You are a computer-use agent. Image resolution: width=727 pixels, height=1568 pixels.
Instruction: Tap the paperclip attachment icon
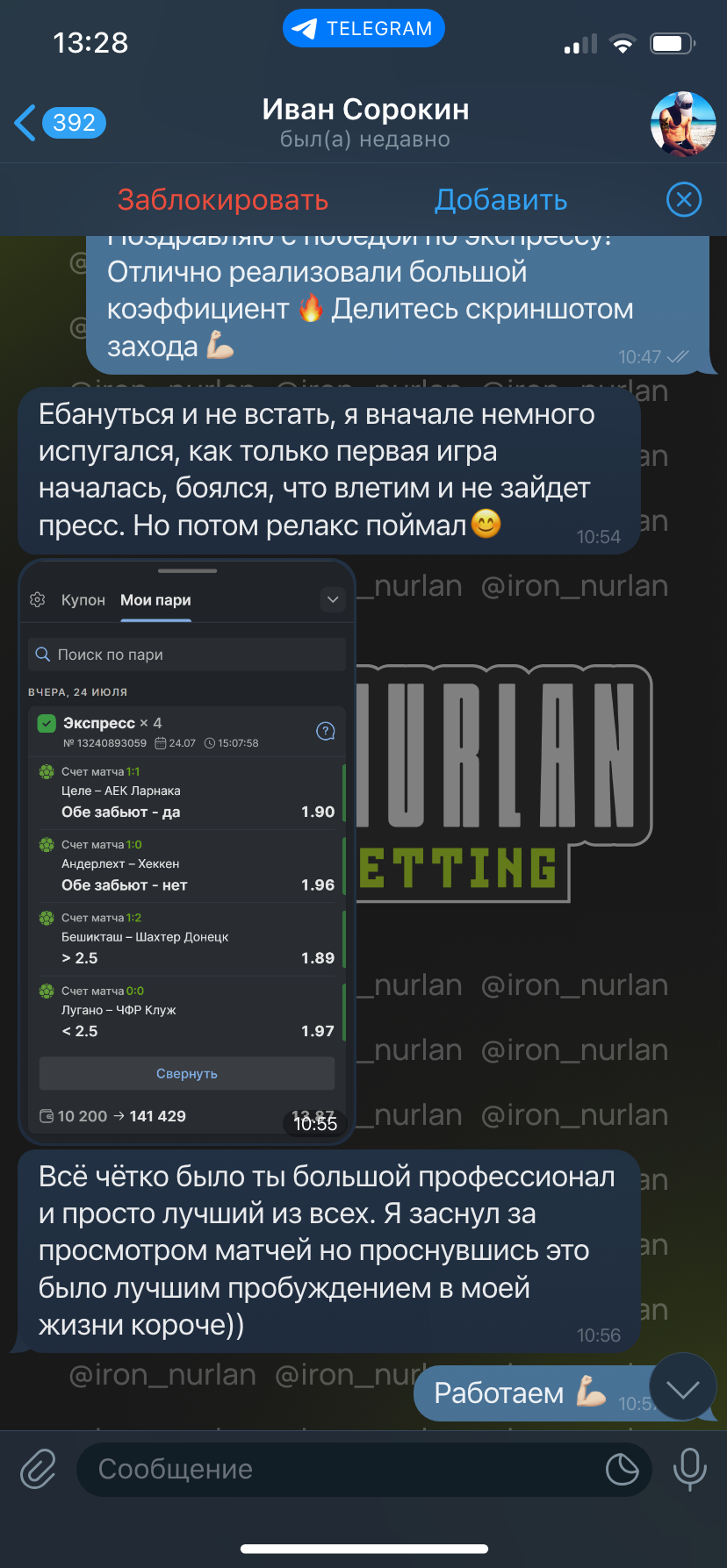39,1468
